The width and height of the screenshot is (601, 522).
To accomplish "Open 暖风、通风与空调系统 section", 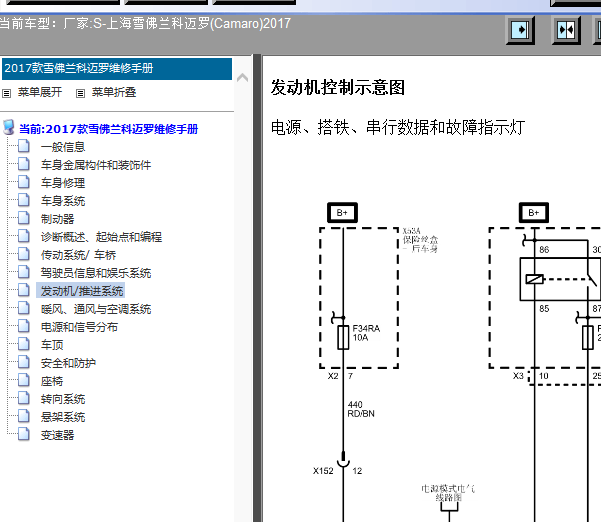I will [x=96, y=309].
